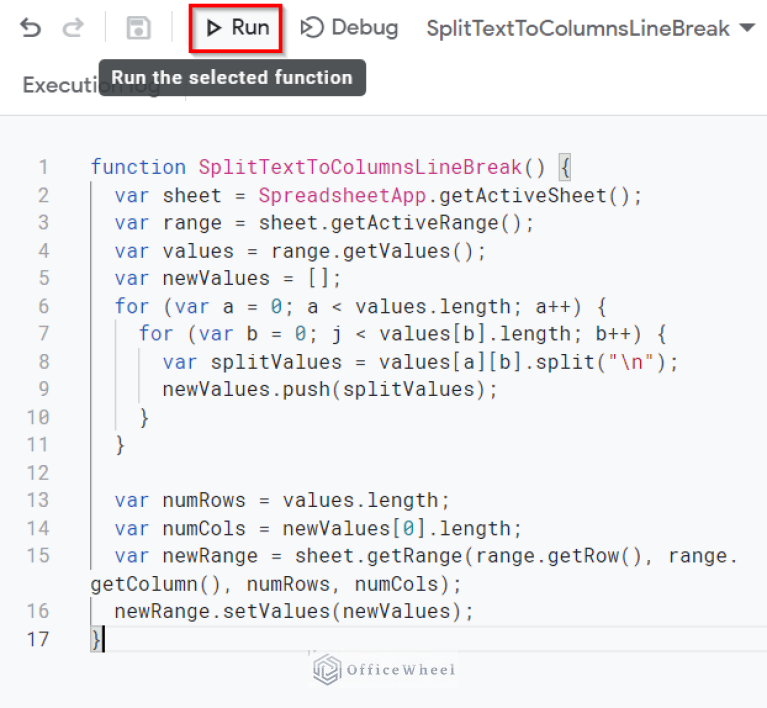Click the function name SplitTextToColumnsLineBreak on line 1

tap(360, 167)
